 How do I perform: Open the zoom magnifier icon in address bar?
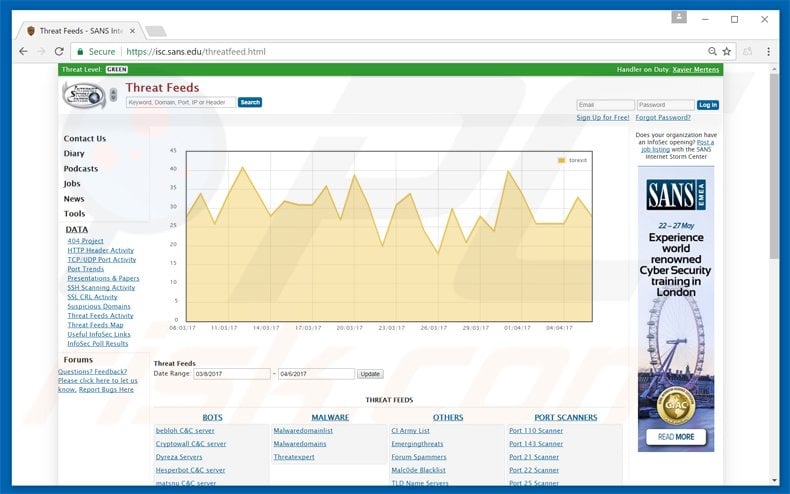point(712,51)
